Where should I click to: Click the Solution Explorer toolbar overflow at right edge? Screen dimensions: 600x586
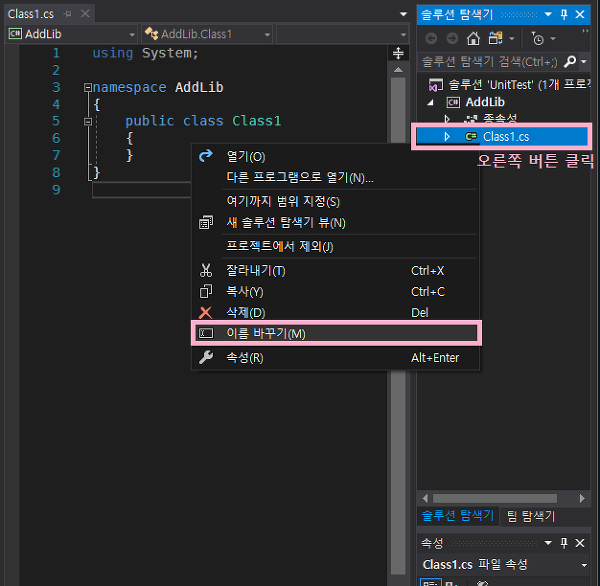click(x=585, y=31)
